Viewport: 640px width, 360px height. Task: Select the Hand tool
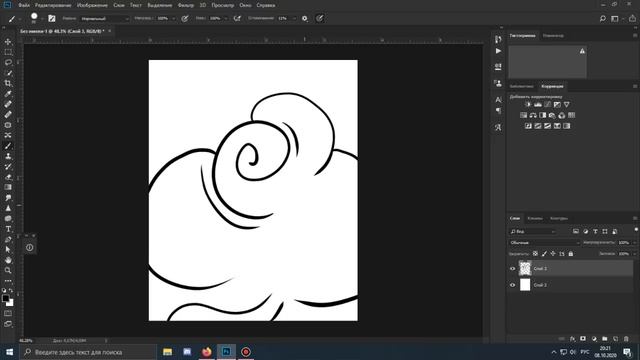pyautogui.click(x=8, y=260)
